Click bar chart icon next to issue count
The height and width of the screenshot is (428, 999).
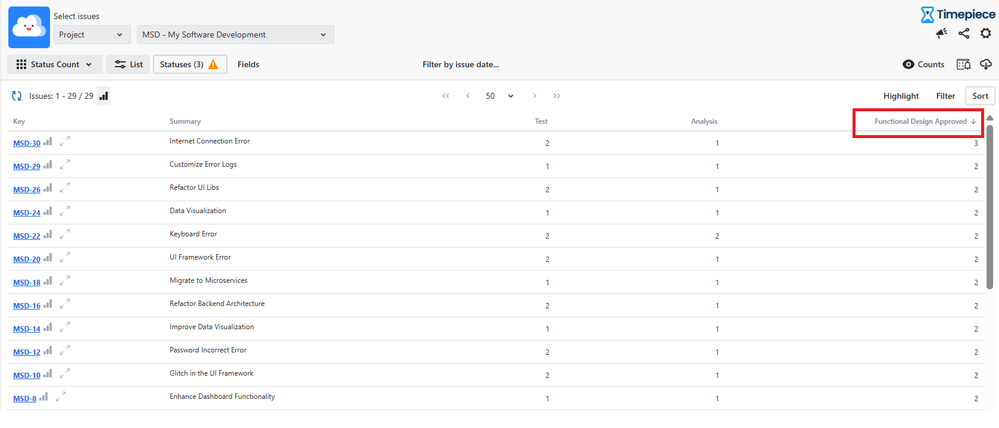[103, 96]
